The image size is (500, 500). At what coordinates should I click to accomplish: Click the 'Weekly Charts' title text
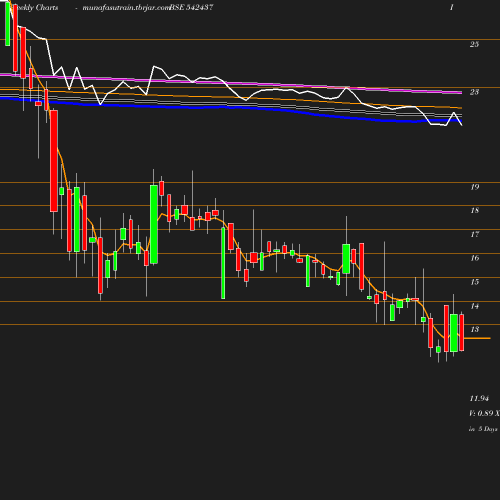[34, 7]
